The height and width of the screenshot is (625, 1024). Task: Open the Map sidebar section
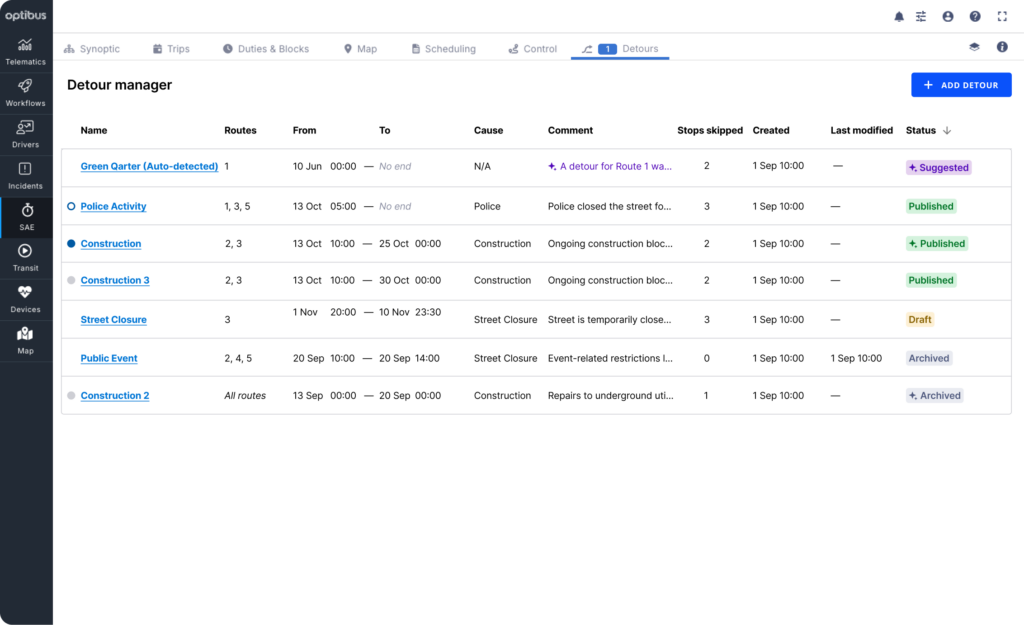point(25,341)
